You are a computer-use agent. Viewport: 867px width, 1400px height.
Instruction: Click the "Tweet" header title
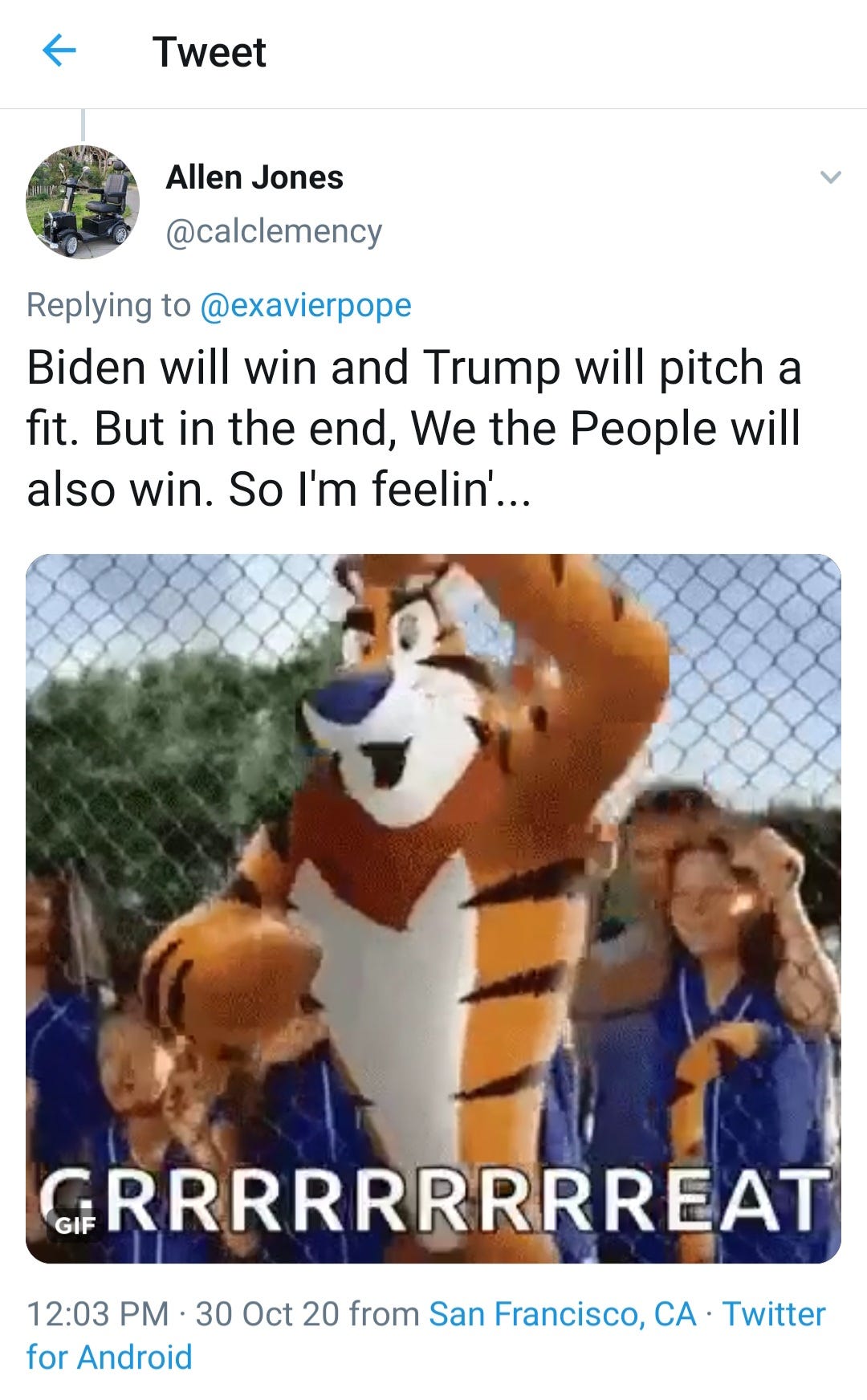click(x=209, y=52)
